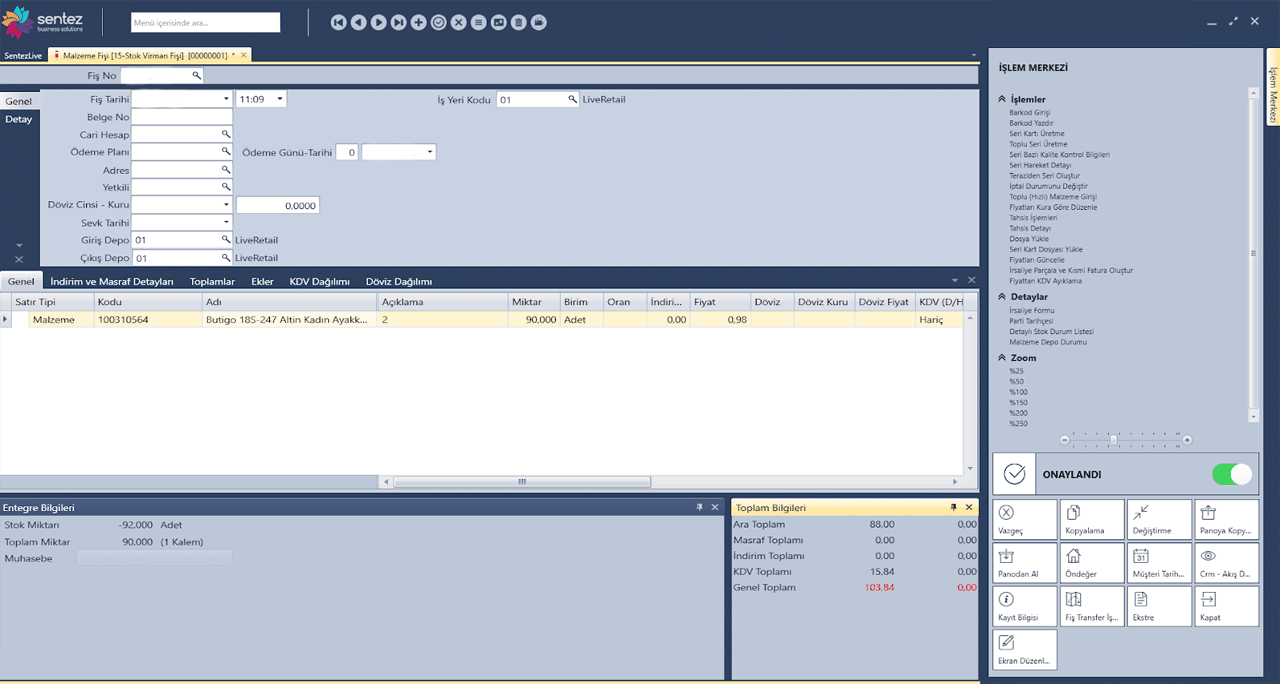Image resolution: width=1280 pixels, height=684 pixels.
Task: Click Barkod Girişi link
Action: click(x=1029, y=113)
